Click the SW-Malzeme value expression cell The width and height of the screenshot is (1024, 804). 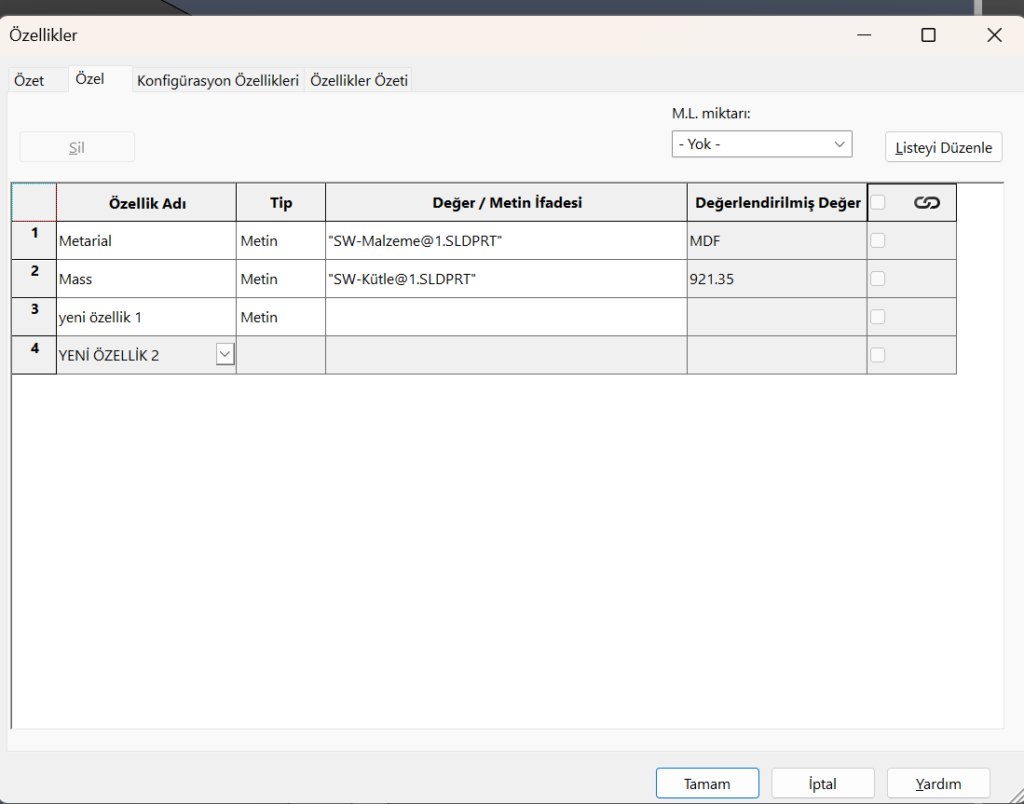[x=505, y=241]
